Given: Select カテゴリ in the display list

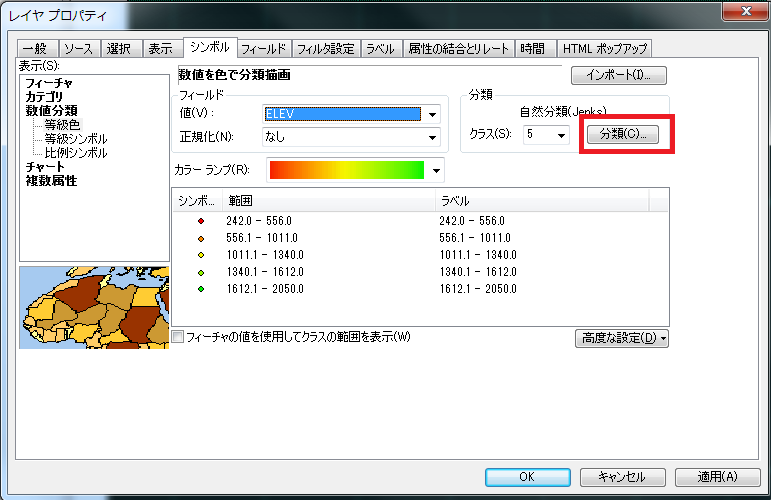Looking at the screenshot, I should (44, 97).
